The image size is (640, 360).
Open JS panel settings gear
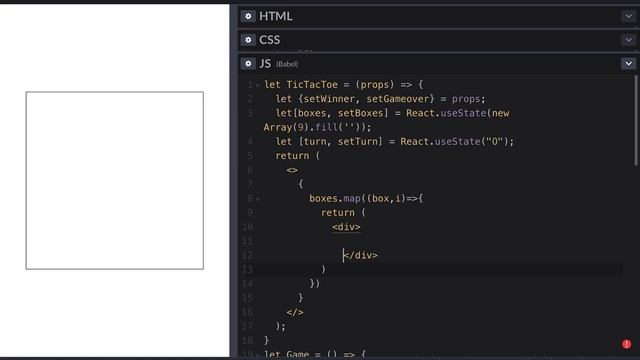(x=248, y=64)
